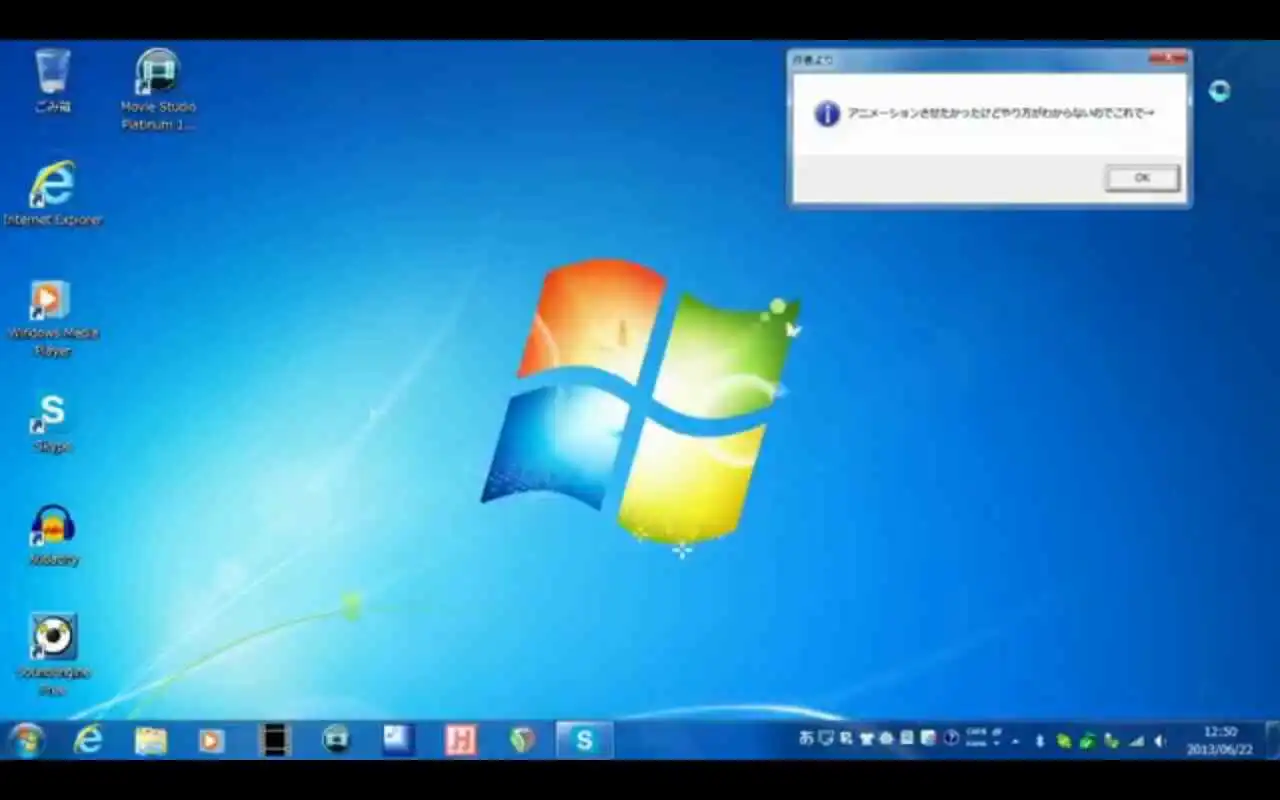Click OK in the message dialog
The width and height of the screenshot is (1280, 800).
coord(1142,178)
